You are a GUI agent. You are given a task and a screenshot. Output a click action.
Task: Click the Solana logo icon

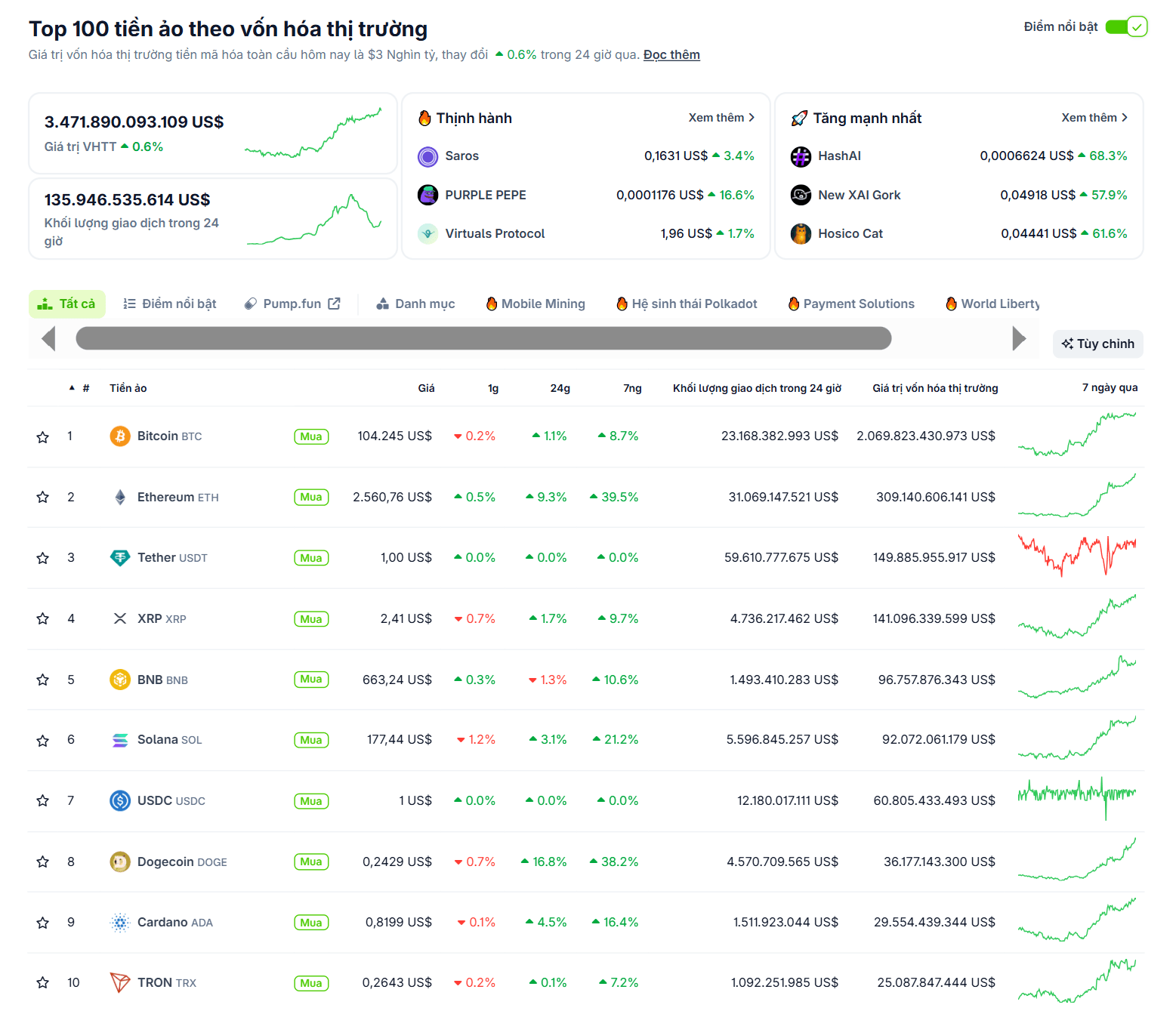(x=120, y=740)
